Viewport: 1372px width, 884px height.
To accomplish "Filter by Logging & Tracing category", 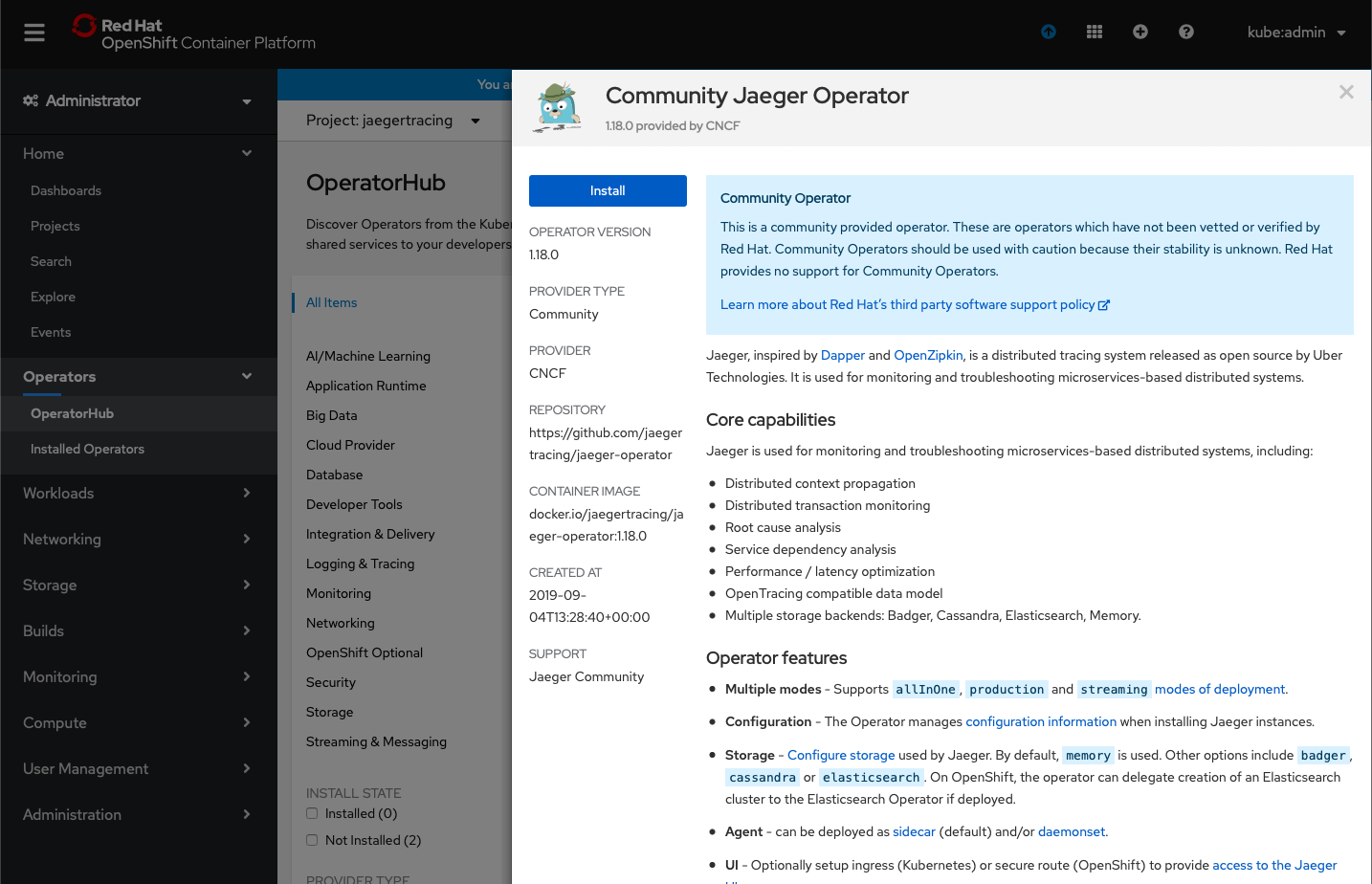I will pyautogui.click(x=361, y=564).
